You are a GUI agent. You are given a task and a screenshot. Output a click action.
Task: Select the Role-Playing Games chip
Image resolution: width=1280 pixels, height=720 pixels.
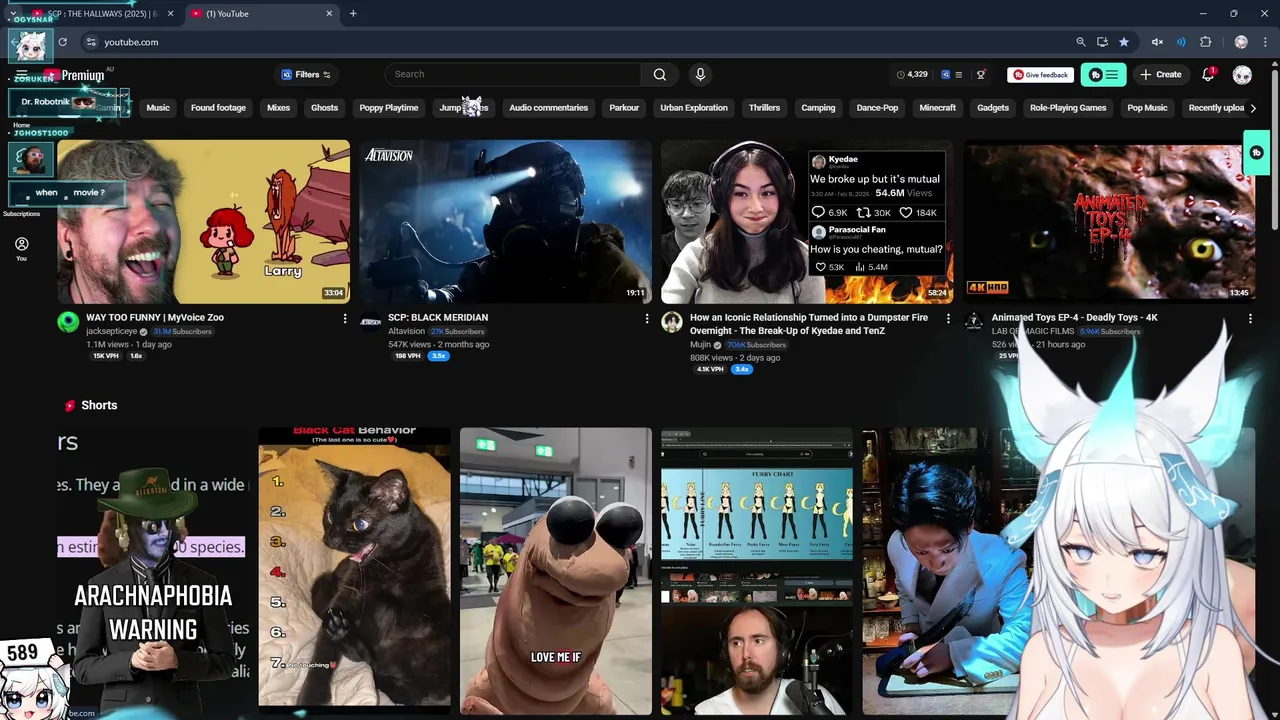click(x=1068, y=107)
